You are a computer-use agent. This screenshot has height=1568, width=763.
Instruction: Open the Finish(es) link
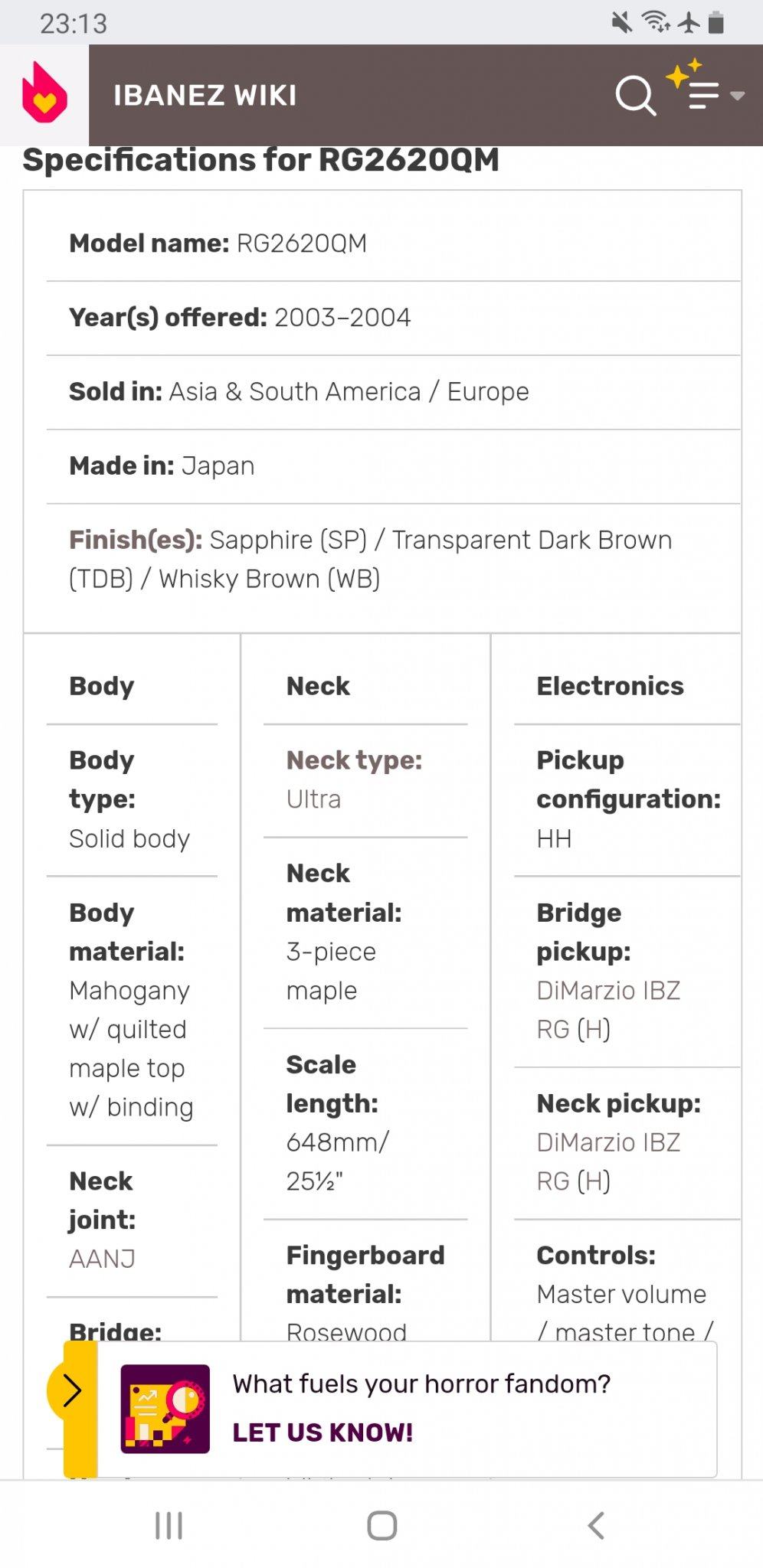[136, 540]
